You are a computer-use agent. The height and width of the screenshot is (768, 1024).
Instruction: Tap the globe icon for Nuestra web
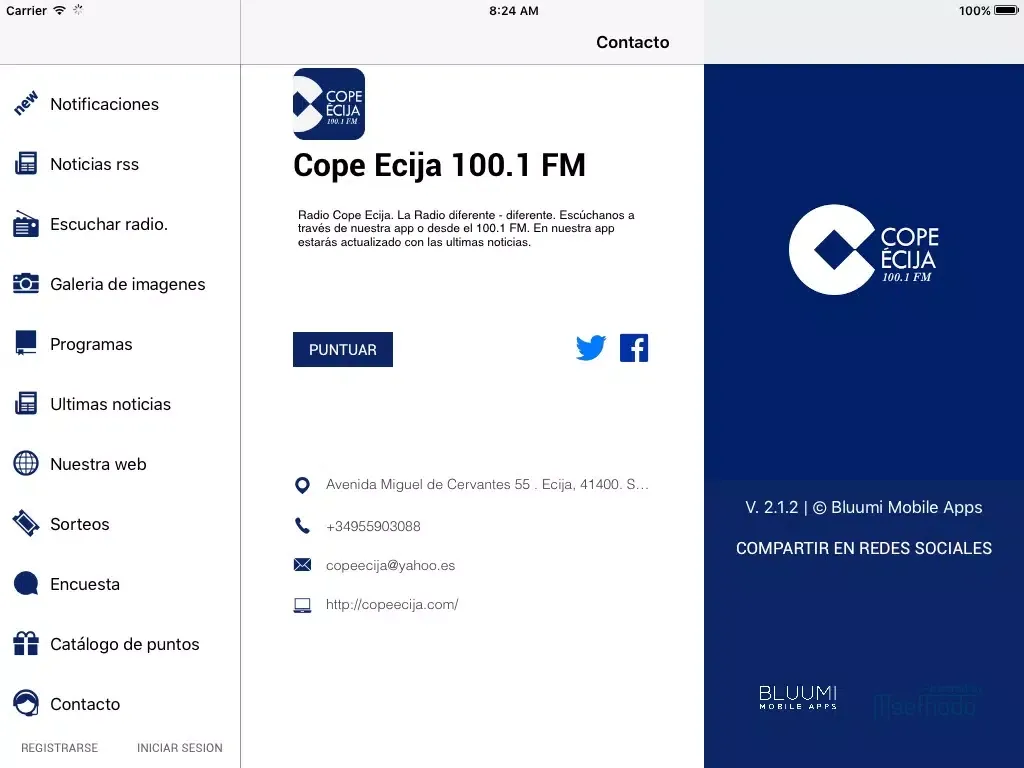tap(25, 464)
